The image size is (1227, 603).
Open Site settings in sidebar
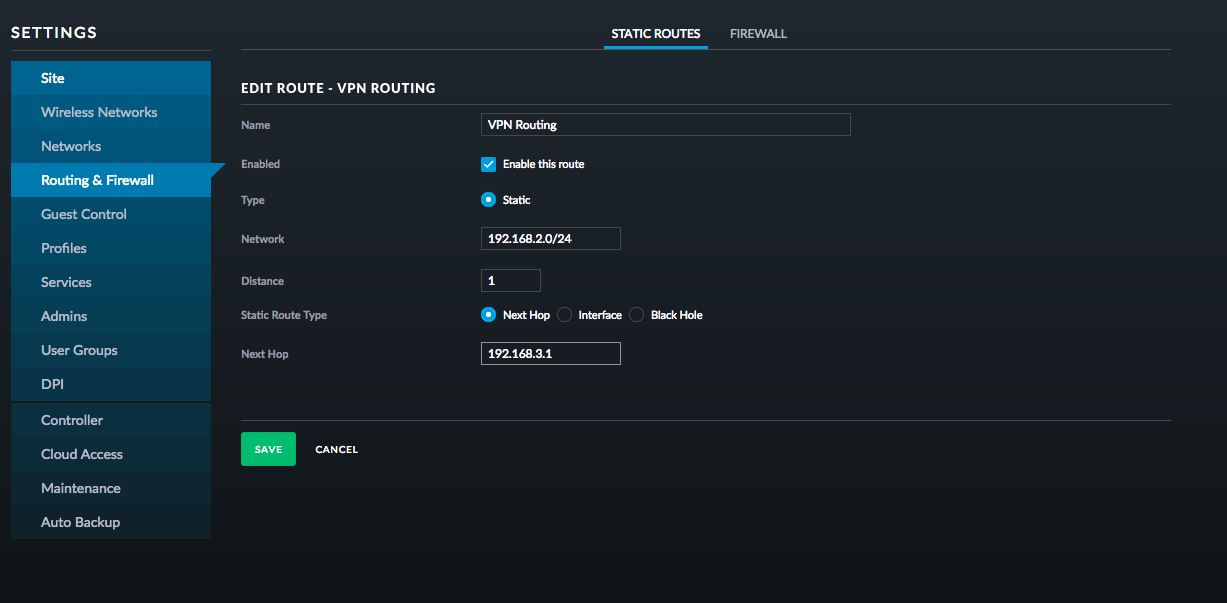point(53,78)
